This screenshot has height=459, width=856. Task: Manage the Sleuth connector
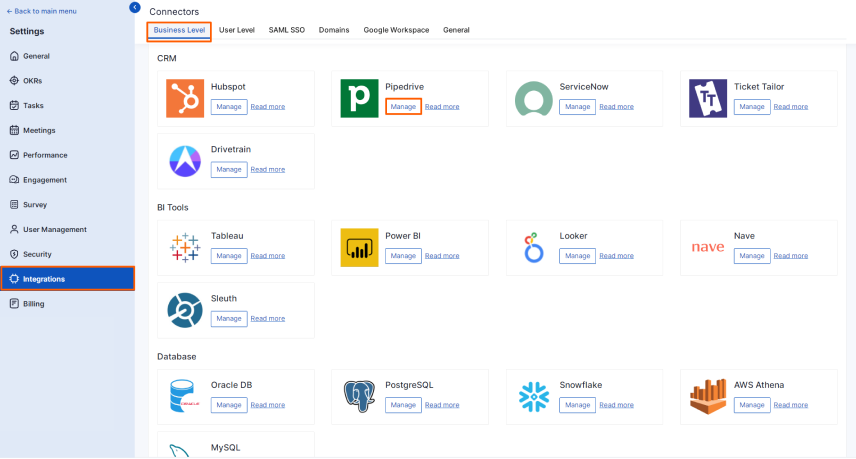(x=229, y=319)
